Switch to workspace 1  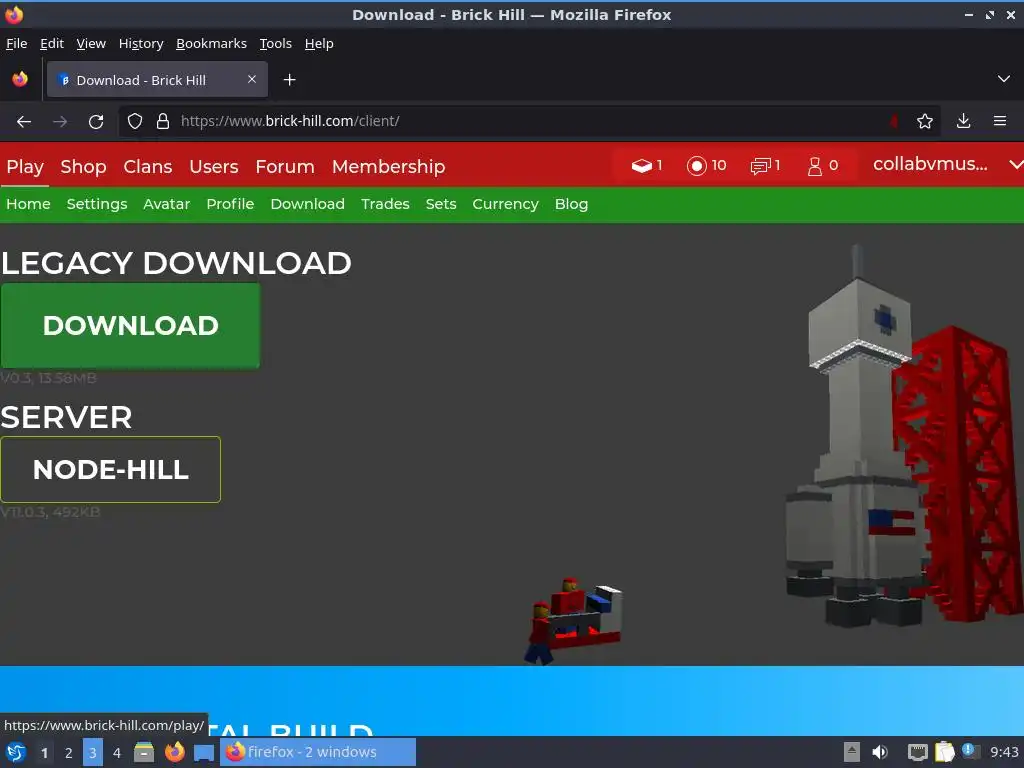44,753
